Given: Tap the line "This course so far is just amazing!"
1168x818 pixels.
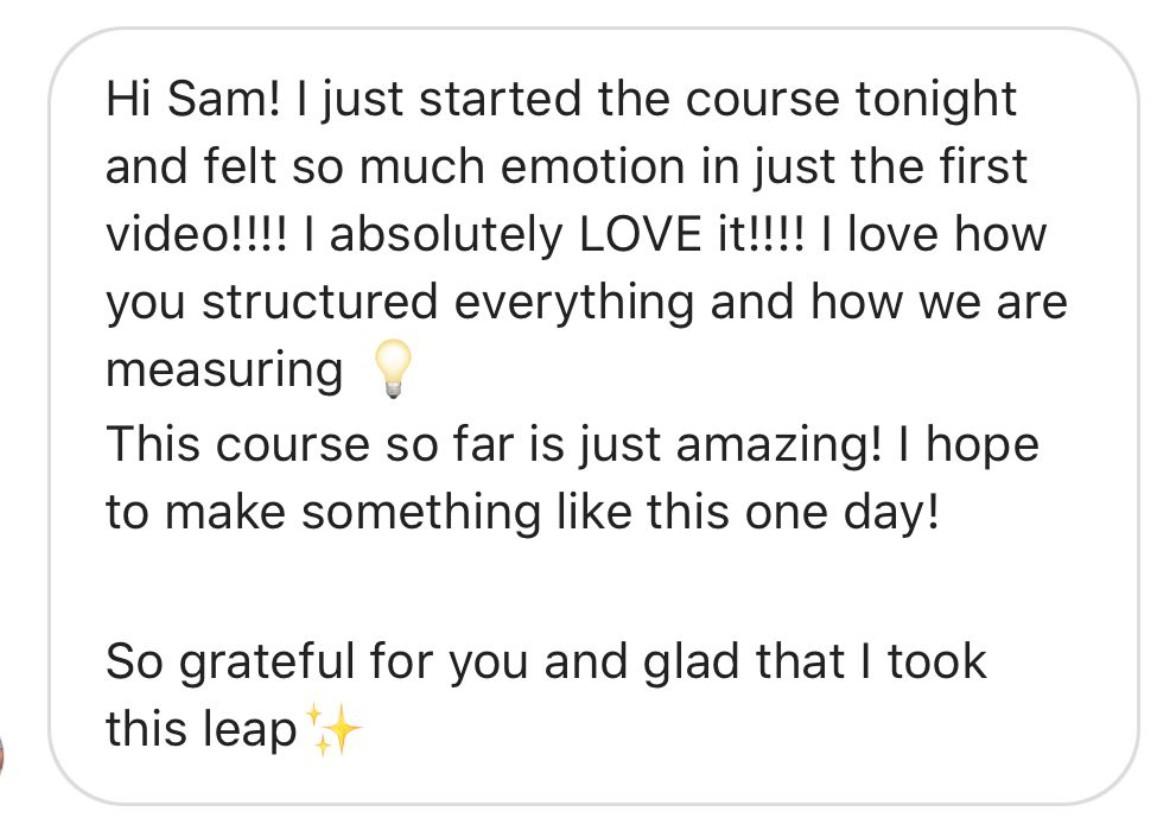Looking at the screenshot, I should point(493,445).
